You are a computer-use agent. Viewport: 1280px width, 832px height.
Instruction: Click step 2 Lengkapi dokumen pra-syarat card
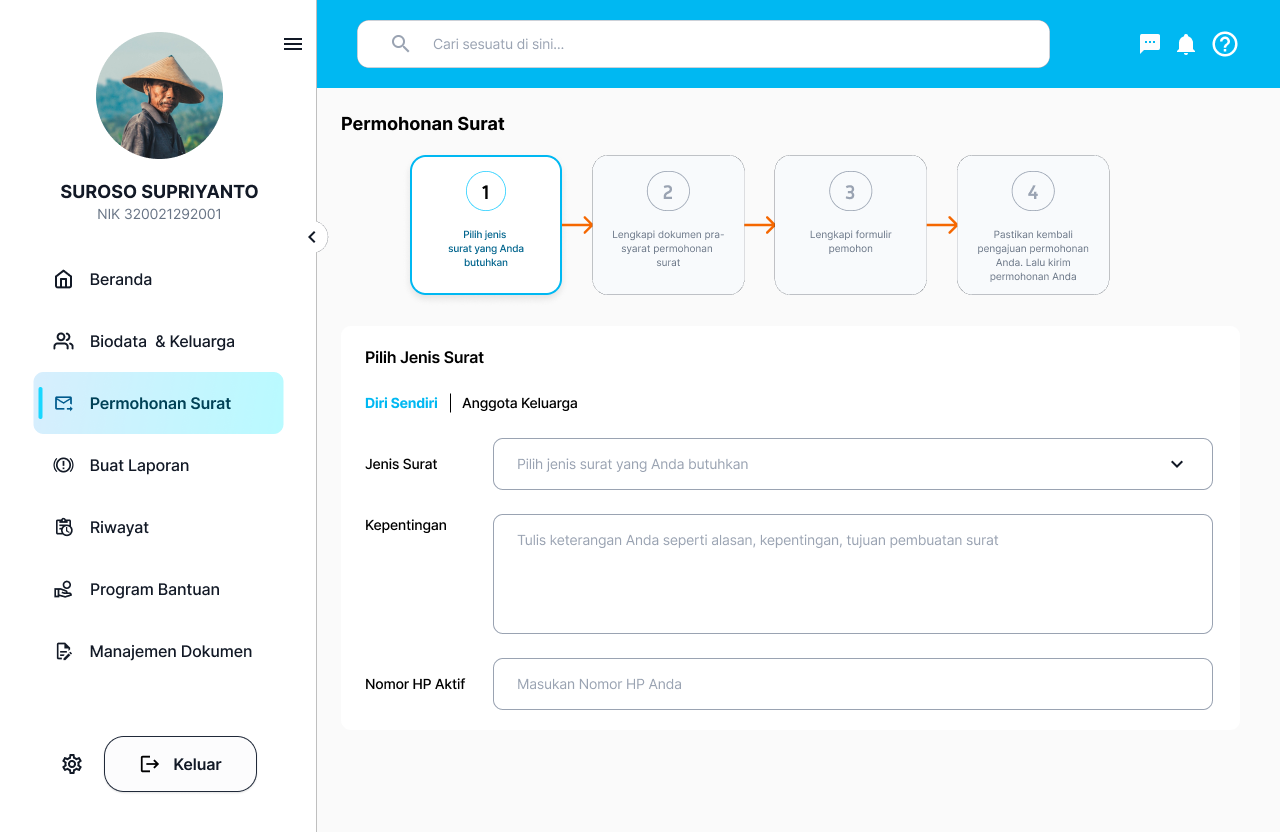pos(668,225)
